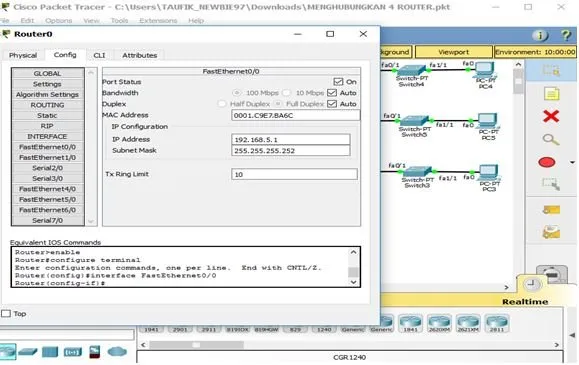Open the PC4 device in workspace
The width and height of the screenshot is (579, 365).
[485, 70]
